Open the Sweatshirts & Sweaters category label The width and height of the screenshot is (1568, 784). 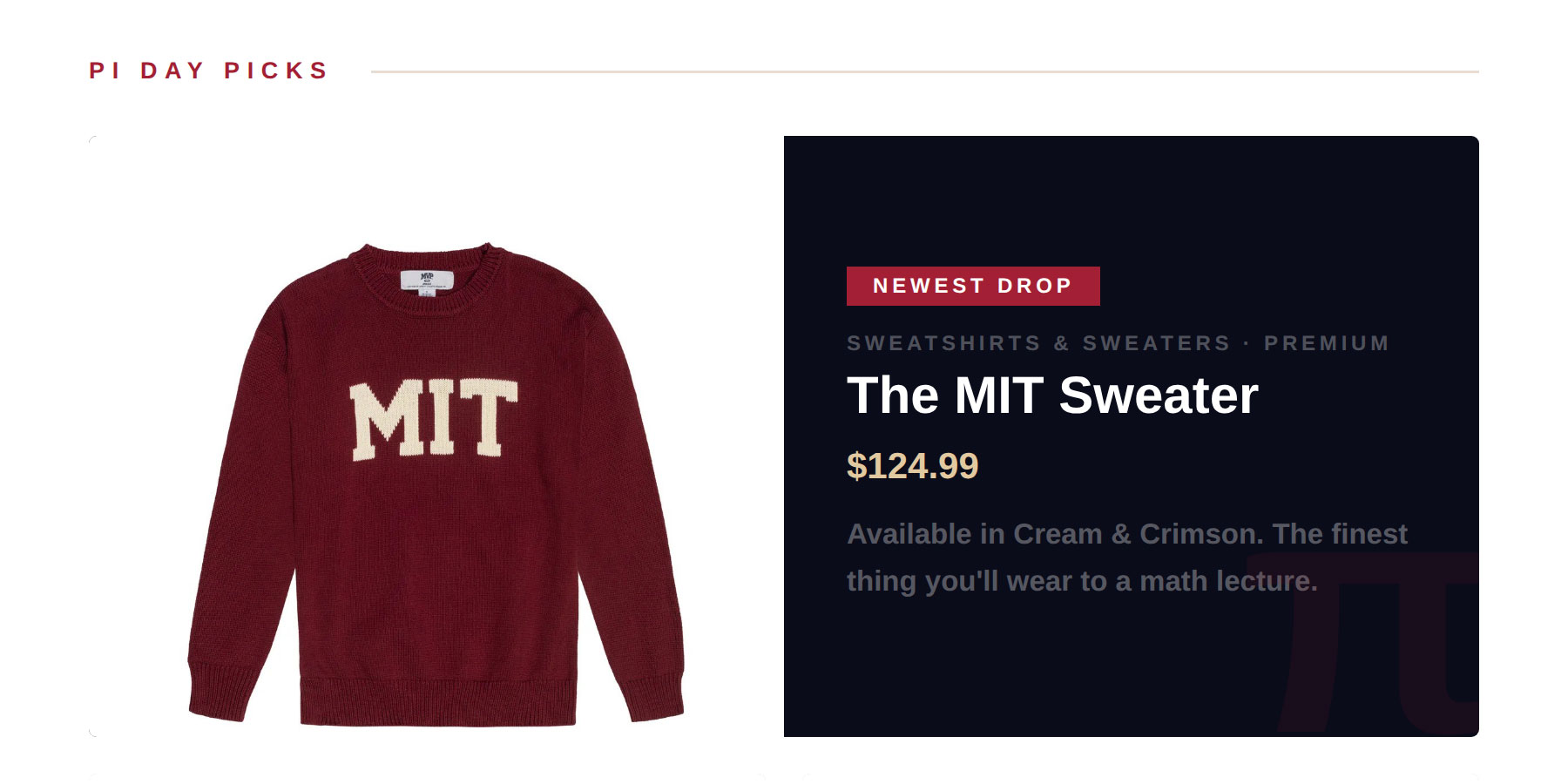(x=1038, y=343)
